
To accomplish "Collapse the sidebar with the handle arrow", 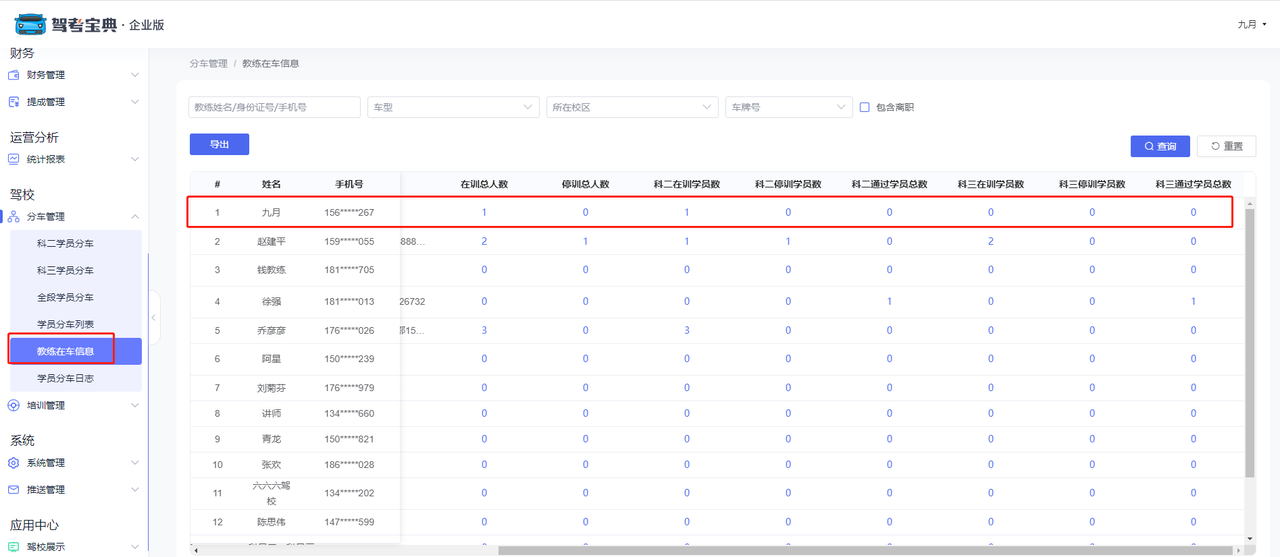I will click(x=154, y=317).
